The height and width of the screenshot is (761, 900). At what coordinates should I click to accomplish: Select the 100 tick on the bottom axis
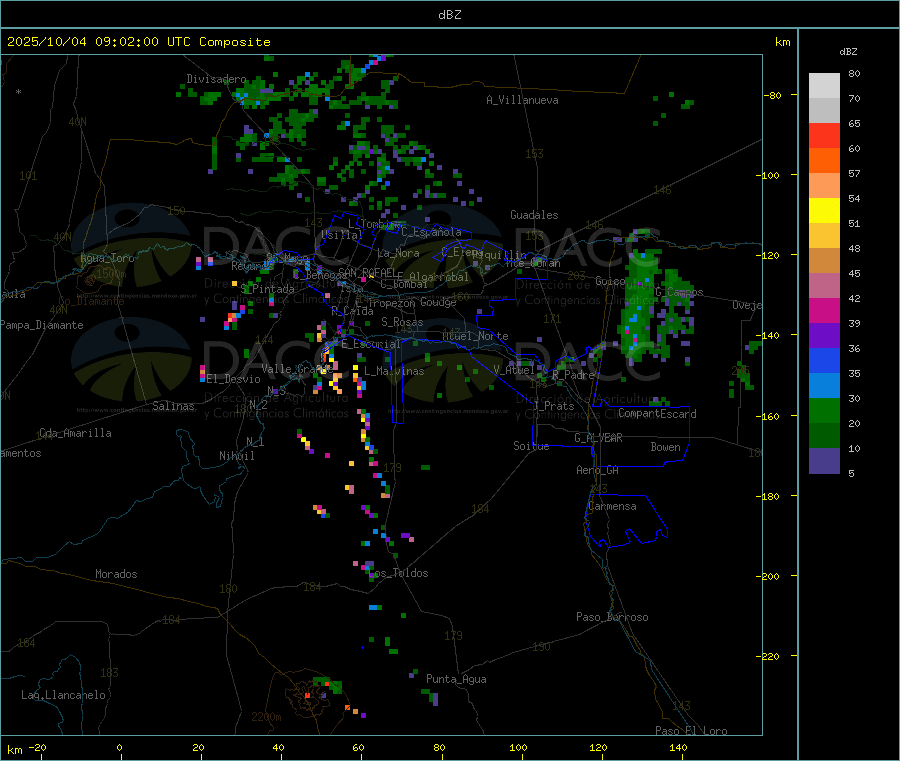pos(518,747)
